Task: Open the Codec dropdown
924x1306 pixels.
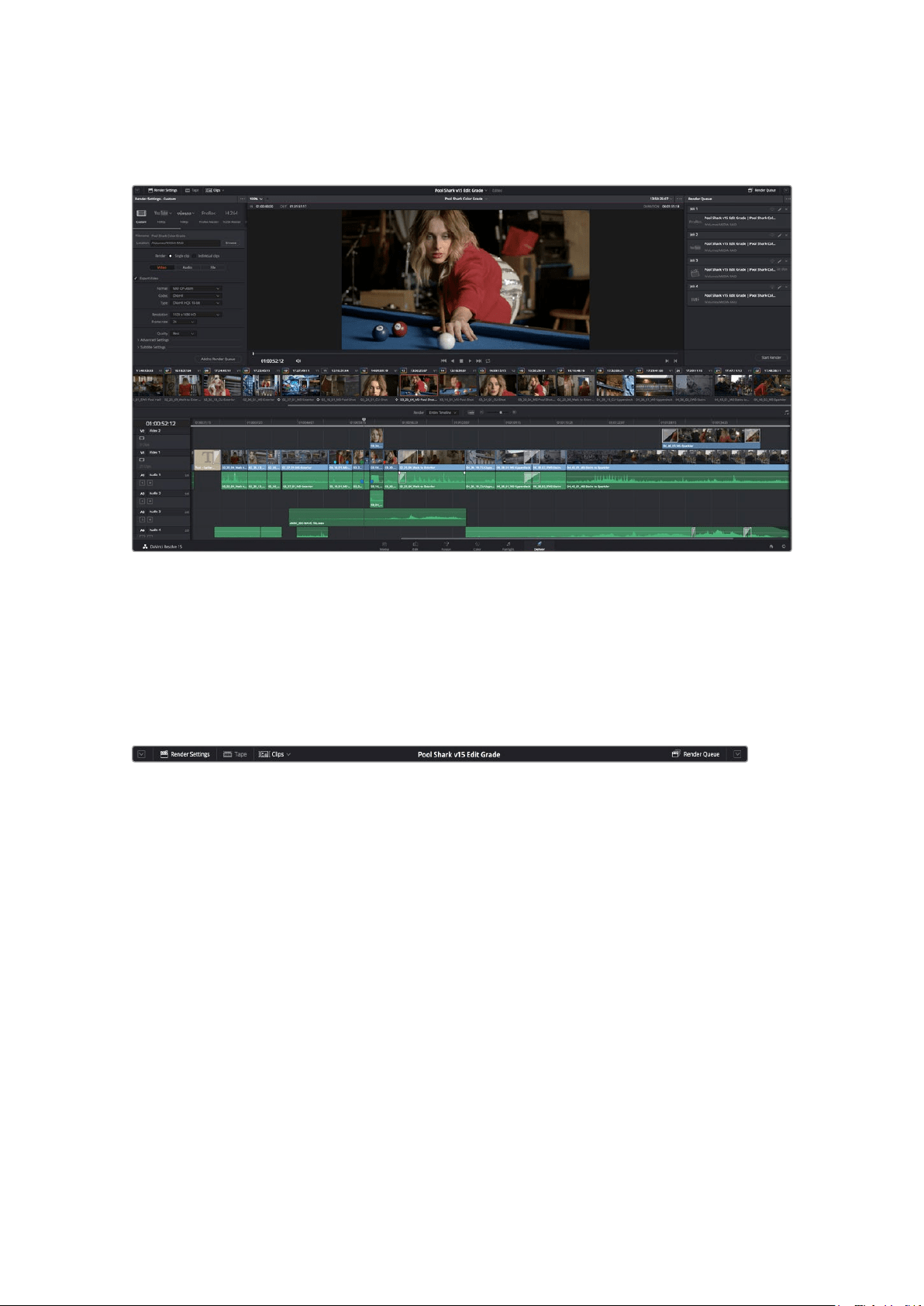Action: click(x=196, y=295)
